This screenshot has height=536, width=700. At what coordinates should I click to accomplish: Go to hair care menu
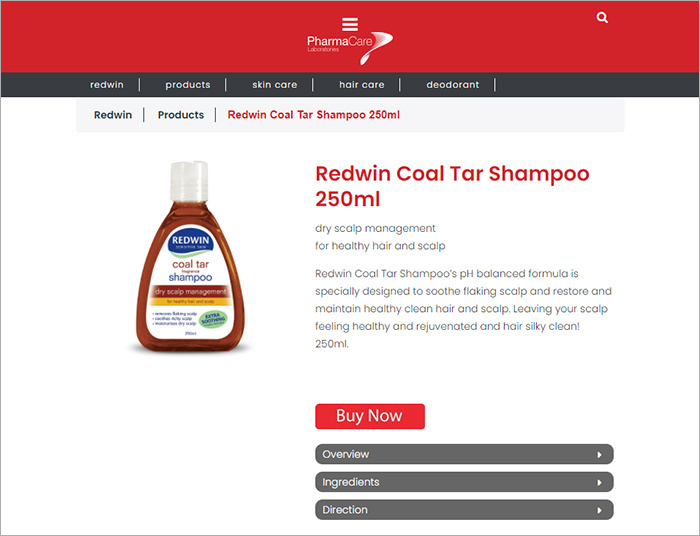pos(362,85)
